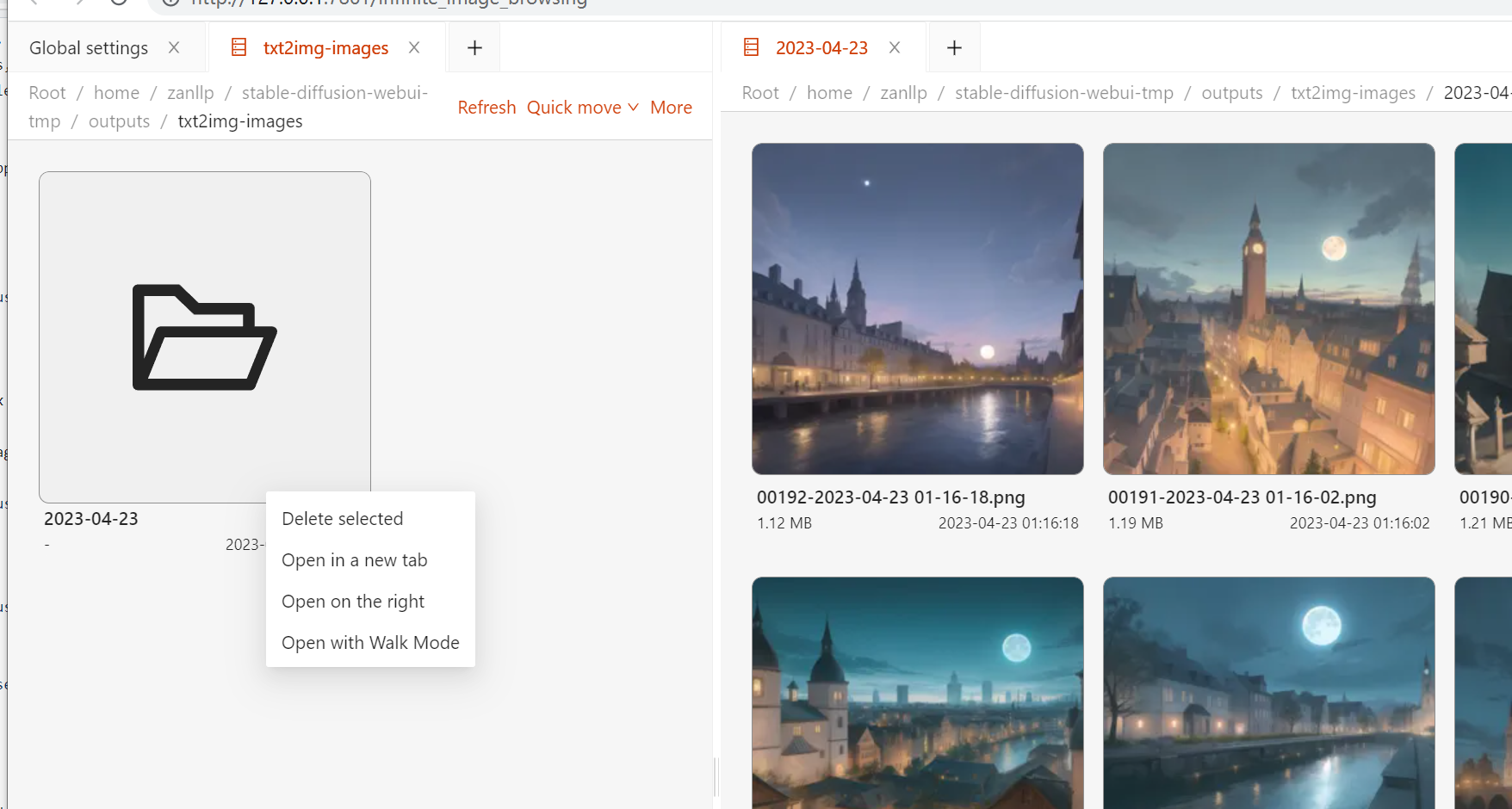
Task: Click the More button
Action: [x=671, y=108]
